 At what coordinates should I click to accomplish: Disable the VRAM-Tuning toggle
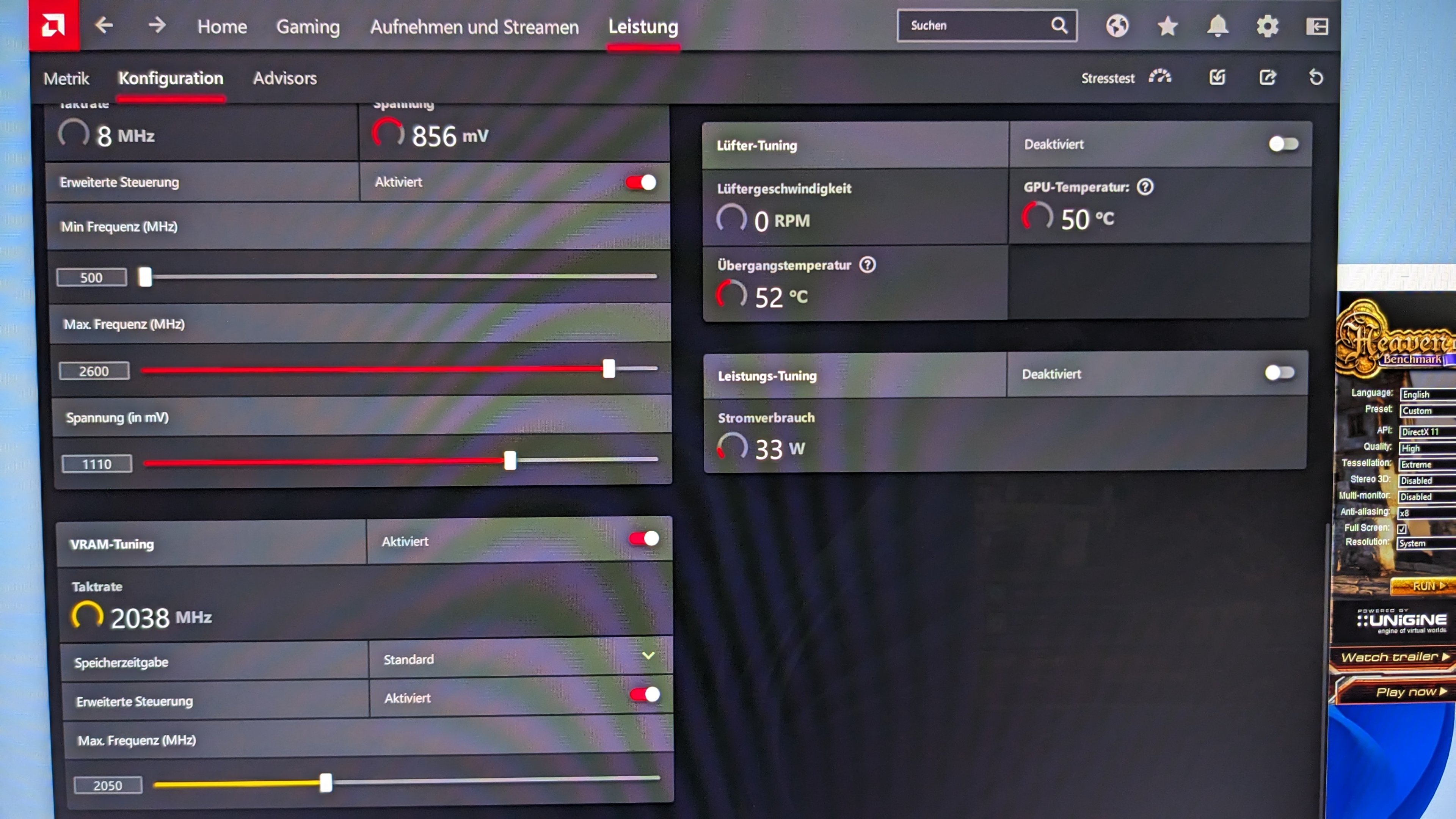[x=644, y=539]
